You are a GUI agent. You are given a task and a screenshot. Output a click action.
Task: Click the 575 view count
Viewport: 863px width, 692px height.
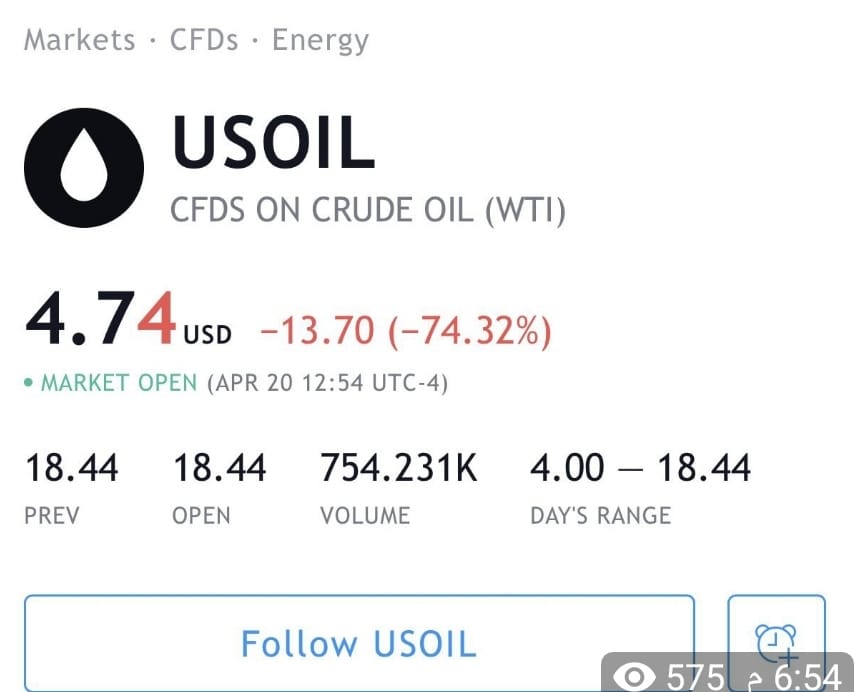click(x=696, y=677)
